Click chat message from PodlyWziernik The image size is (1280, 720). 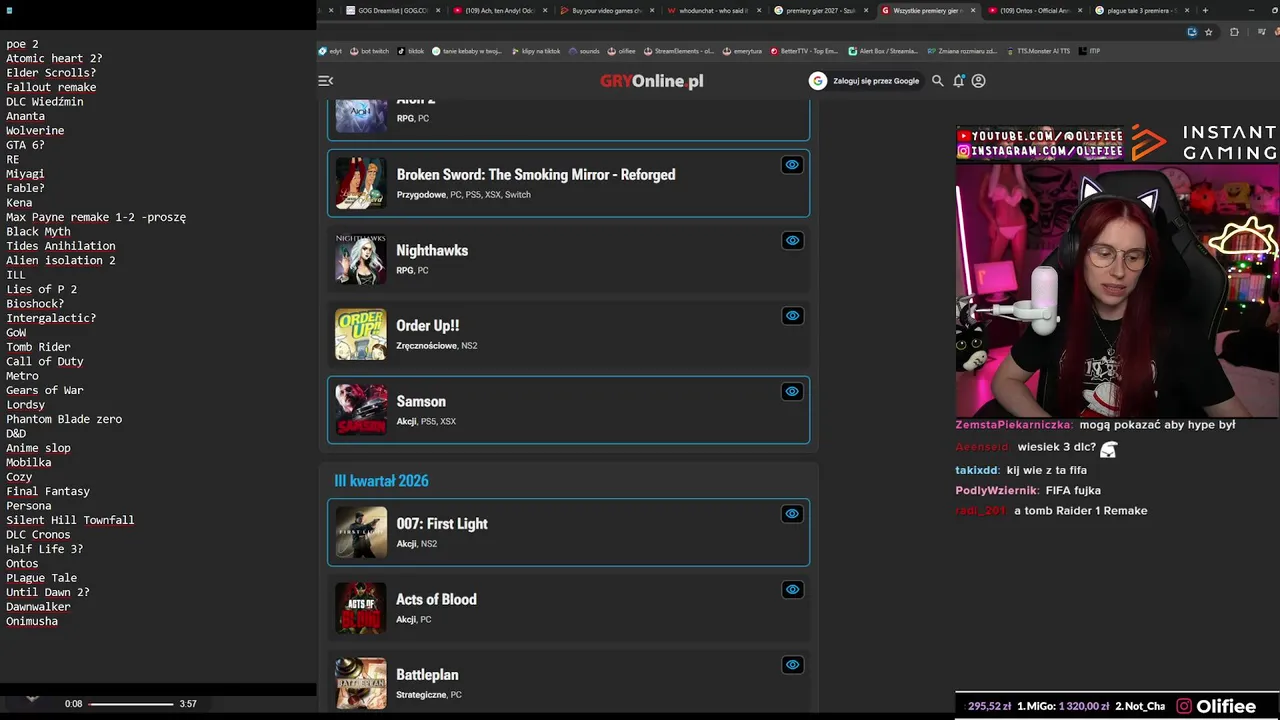pos(1028,490)
